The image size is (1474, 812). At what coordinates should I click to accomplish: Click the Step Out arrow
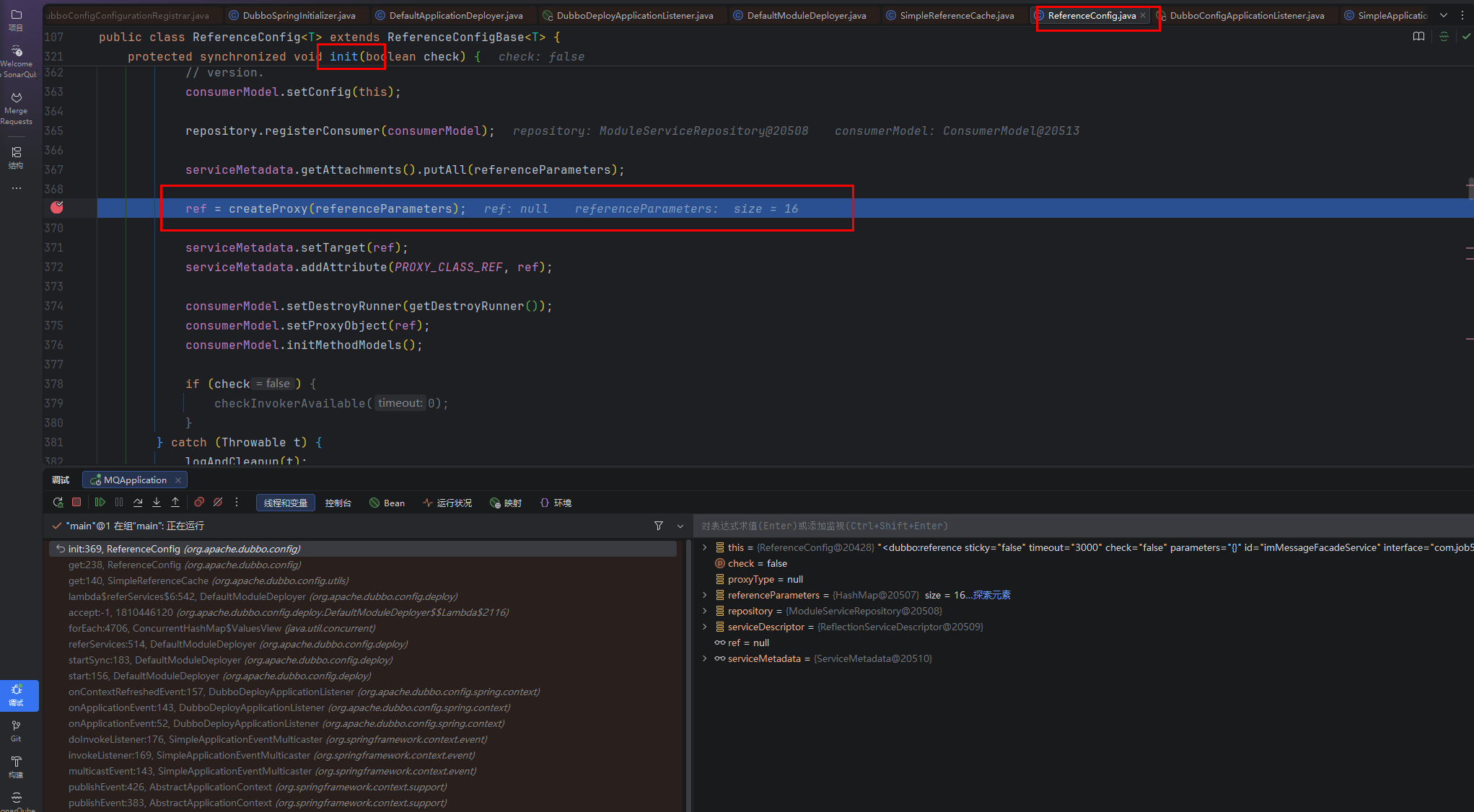(x=175, y=503)
